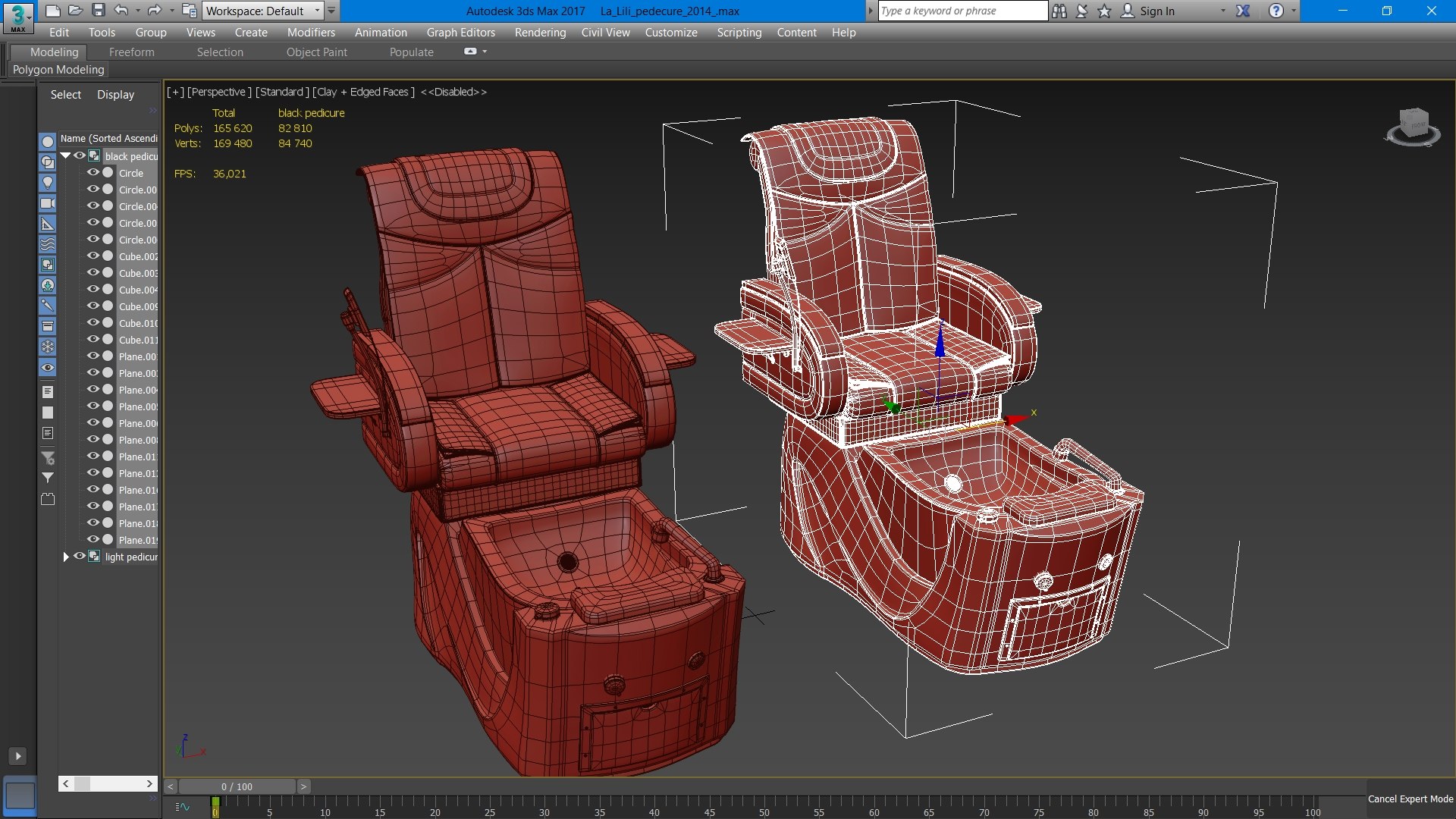This screenshot has width=1456, height=819.
Task: Collapse the black pedicure group tree arrow
Action: click(65, 155)
